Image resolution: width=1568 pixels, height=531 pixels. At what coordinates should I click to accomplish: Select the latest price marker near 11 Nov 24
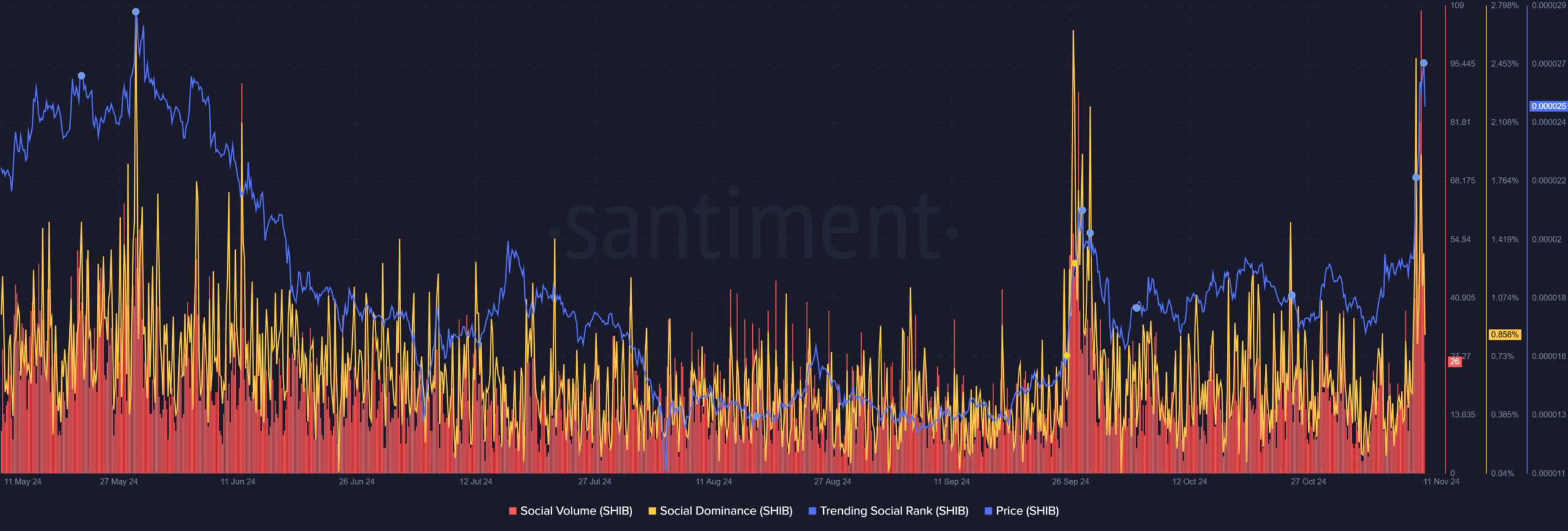(1423, 63)
